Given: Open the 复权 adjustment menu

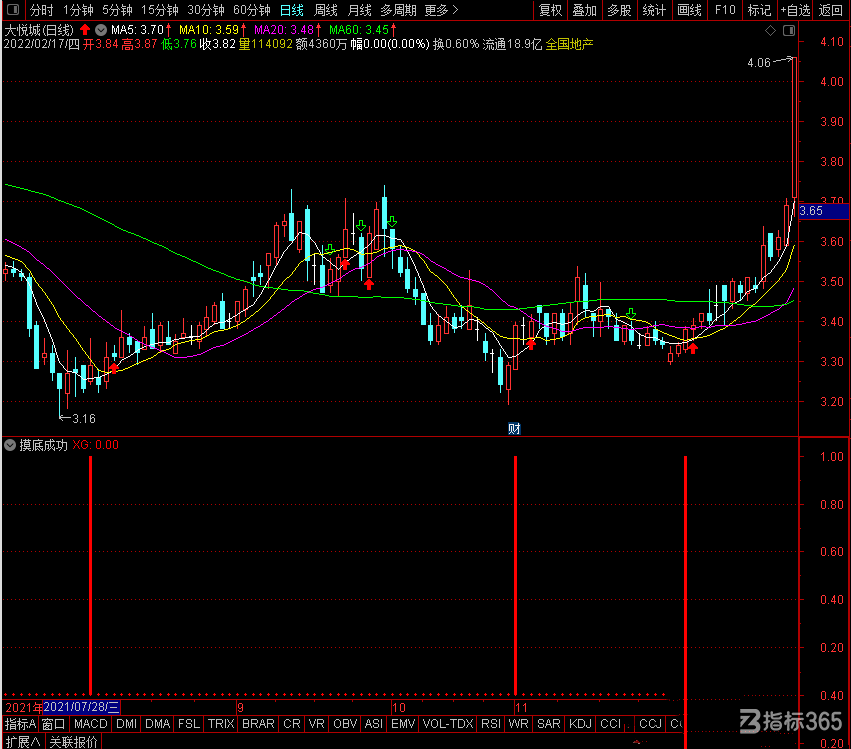Looking at the screenshot, I should point(550,10).
